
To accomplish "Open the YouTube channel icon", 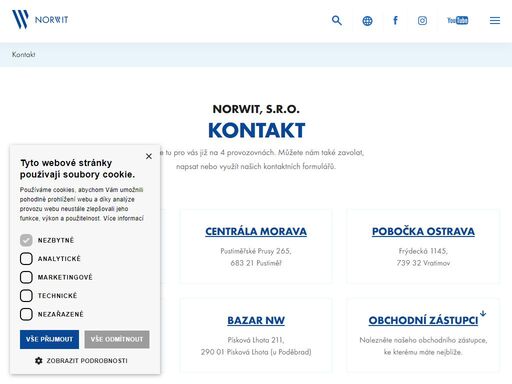I will [x=458, y=20].
